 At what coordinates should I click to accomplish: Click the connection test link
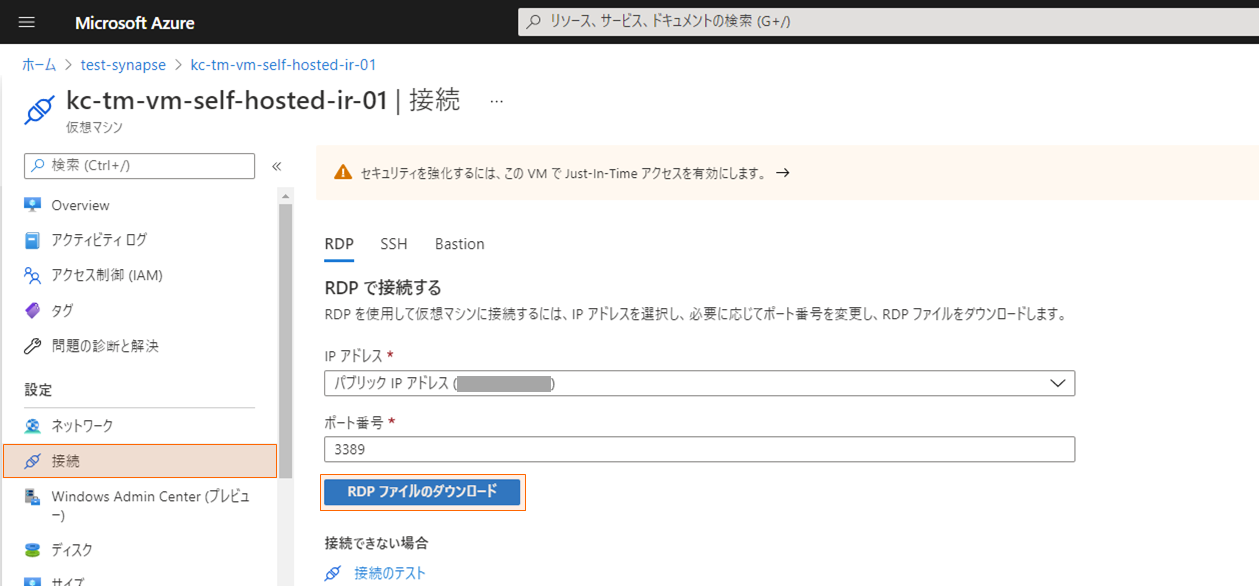point(389,573)
